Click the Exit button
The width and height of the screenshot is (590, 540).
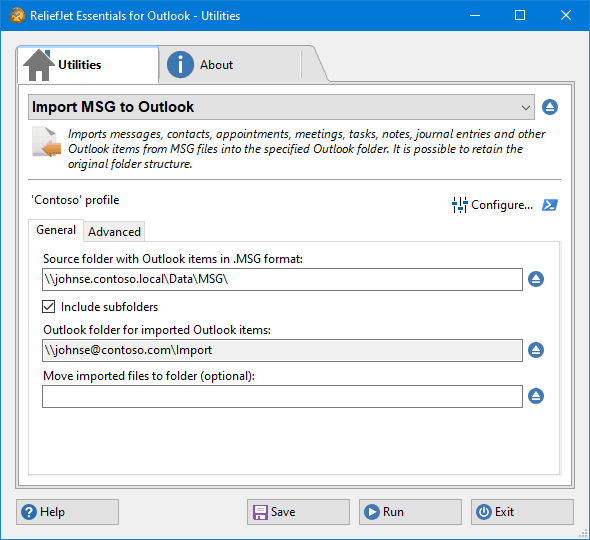click(522, 512)
